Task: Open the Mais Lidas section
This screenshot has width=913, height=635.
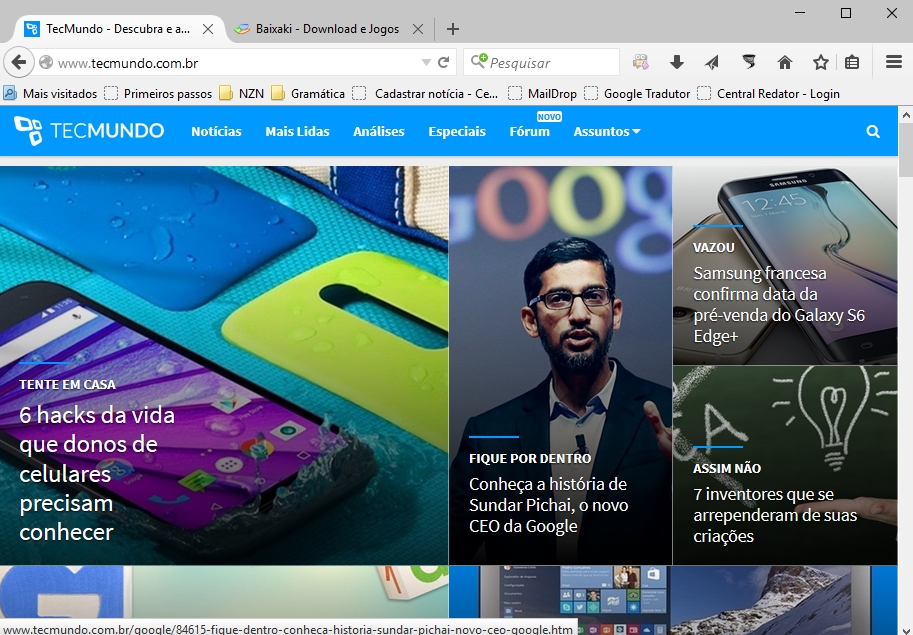Action: (x=298, y=132)
